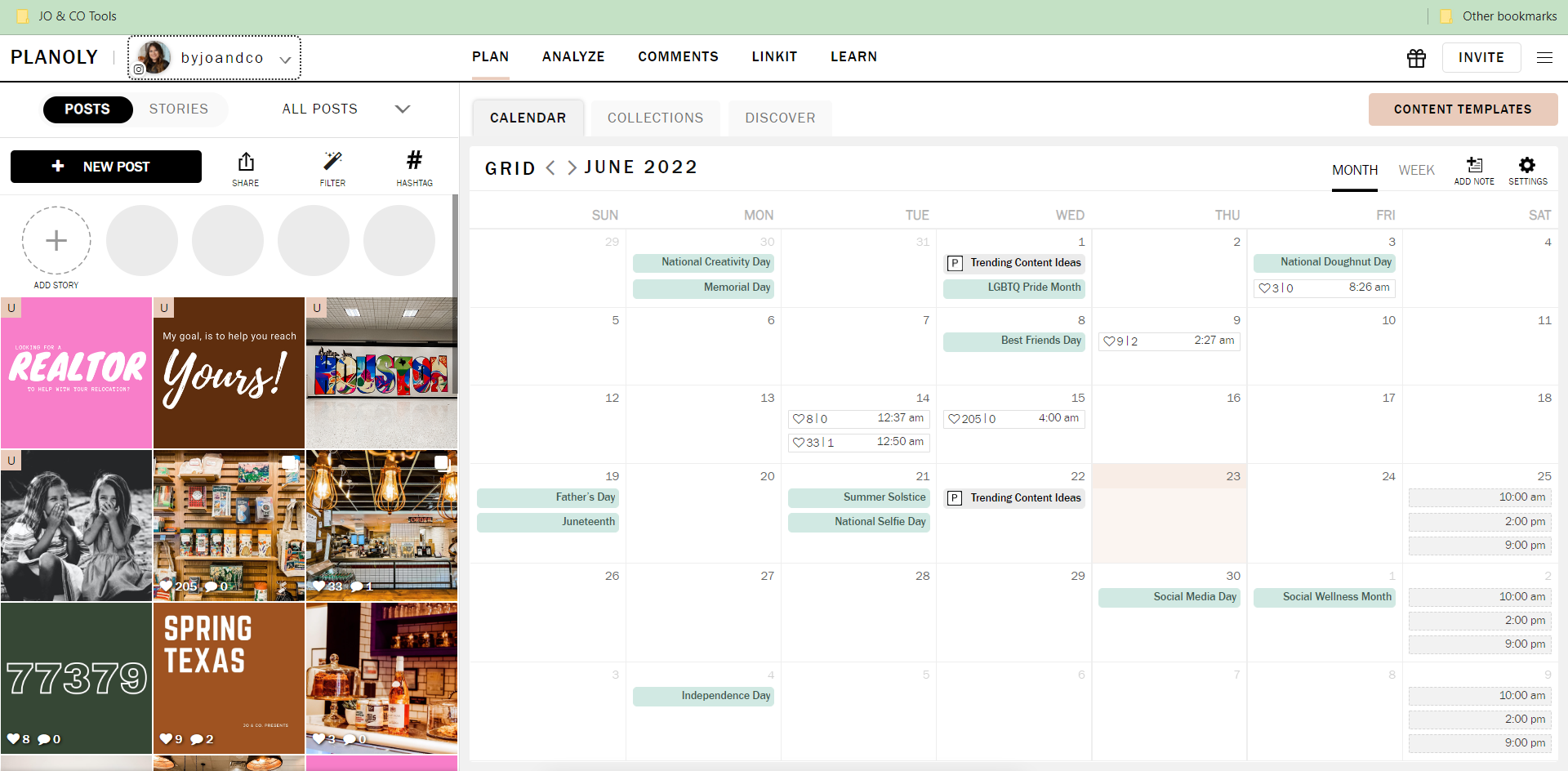1568x771 pixels.
Task: Open the Memorial Day event
Action: click(x=704, y=287)
